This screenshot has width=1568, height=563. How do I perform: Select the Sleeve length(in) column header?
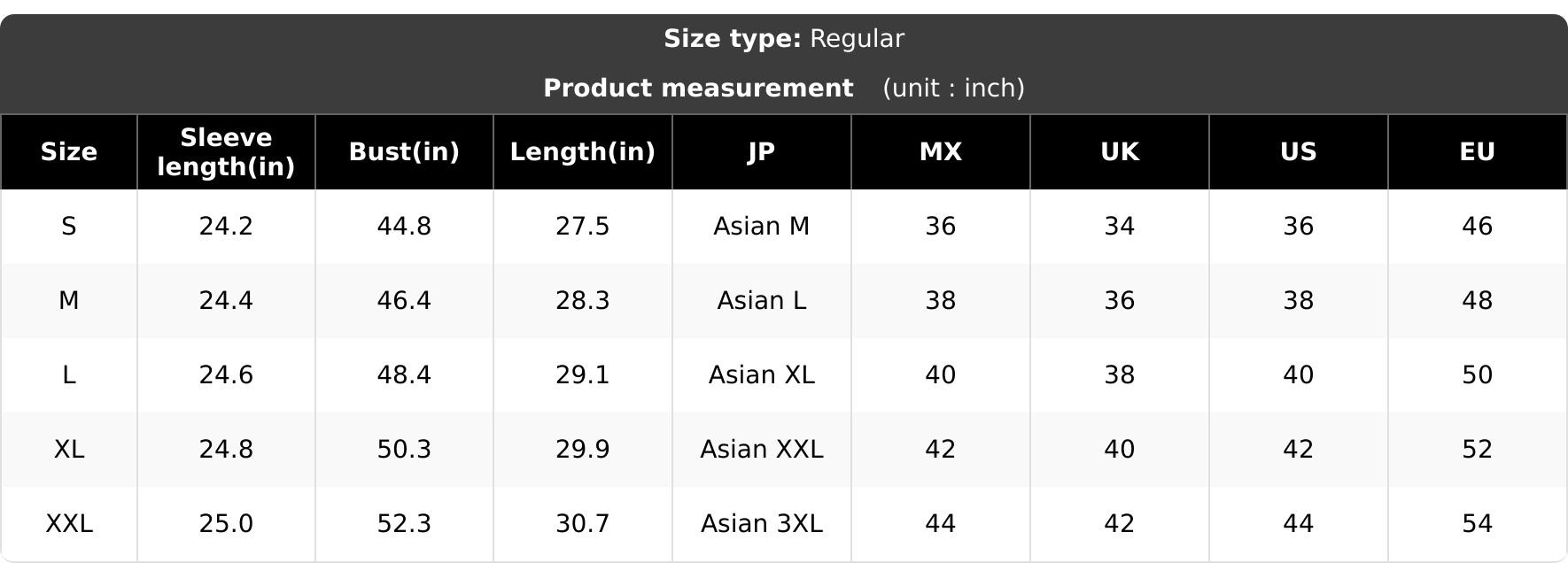pyautogui.click(x=226, y=152)
